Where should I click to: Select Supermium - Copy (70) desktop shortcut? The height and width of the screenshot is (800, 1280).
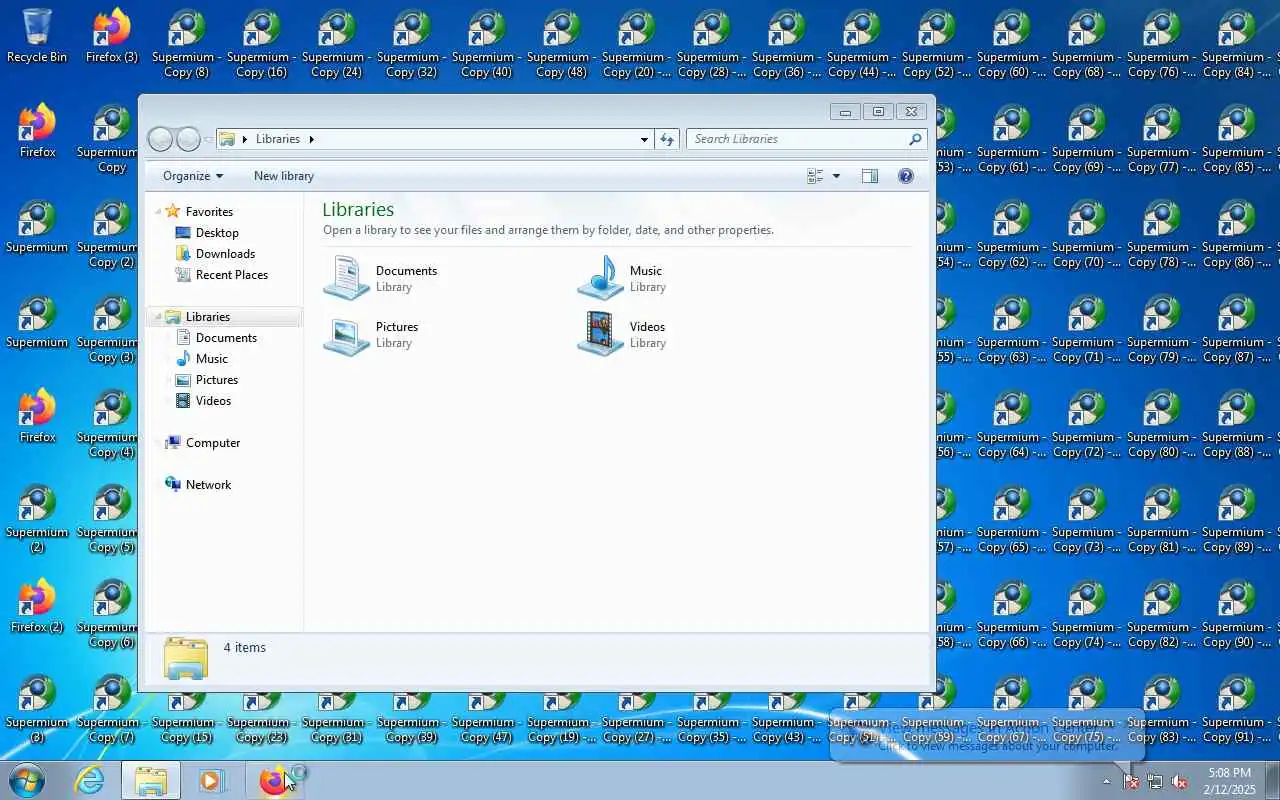pyautogui.click(x=1087, y=234)
